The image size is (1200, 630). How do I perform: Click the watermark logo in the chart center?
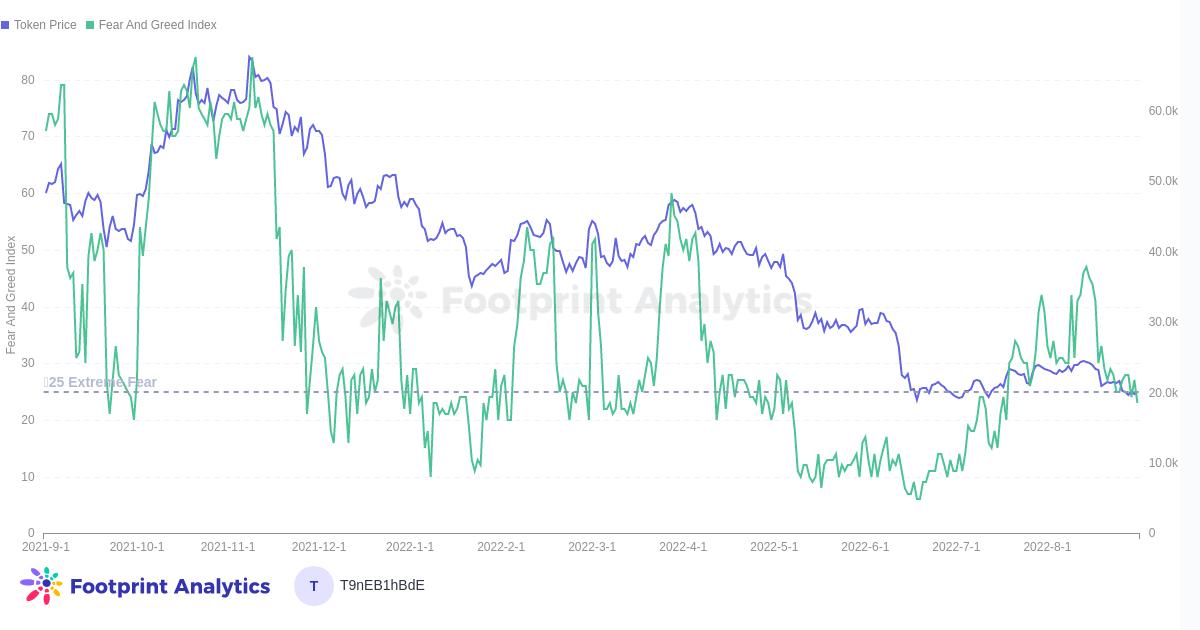(387, 298)
